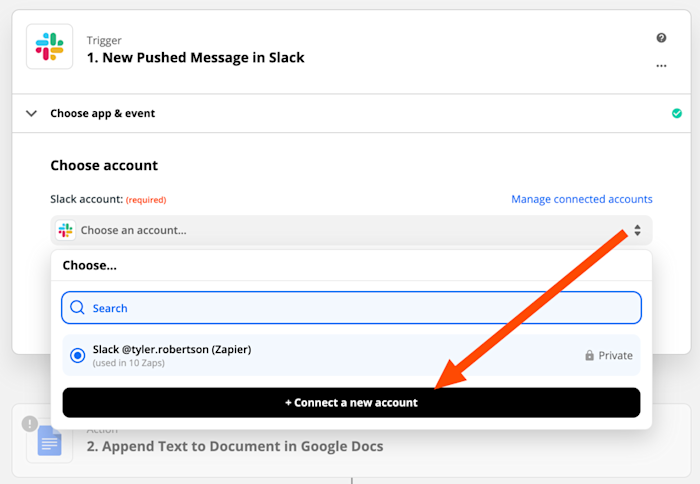
Task: Focus the Search input field
Action: 351,308
